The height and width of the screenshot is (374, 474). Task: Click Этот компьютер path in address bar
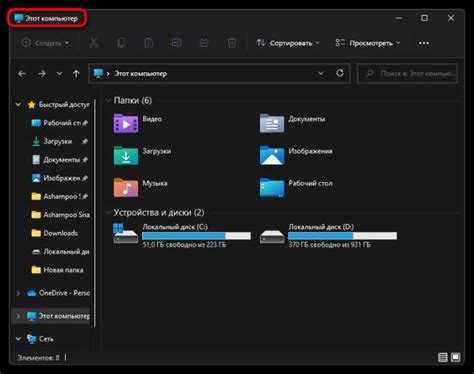pyautogui.click(x=141, y=74)
